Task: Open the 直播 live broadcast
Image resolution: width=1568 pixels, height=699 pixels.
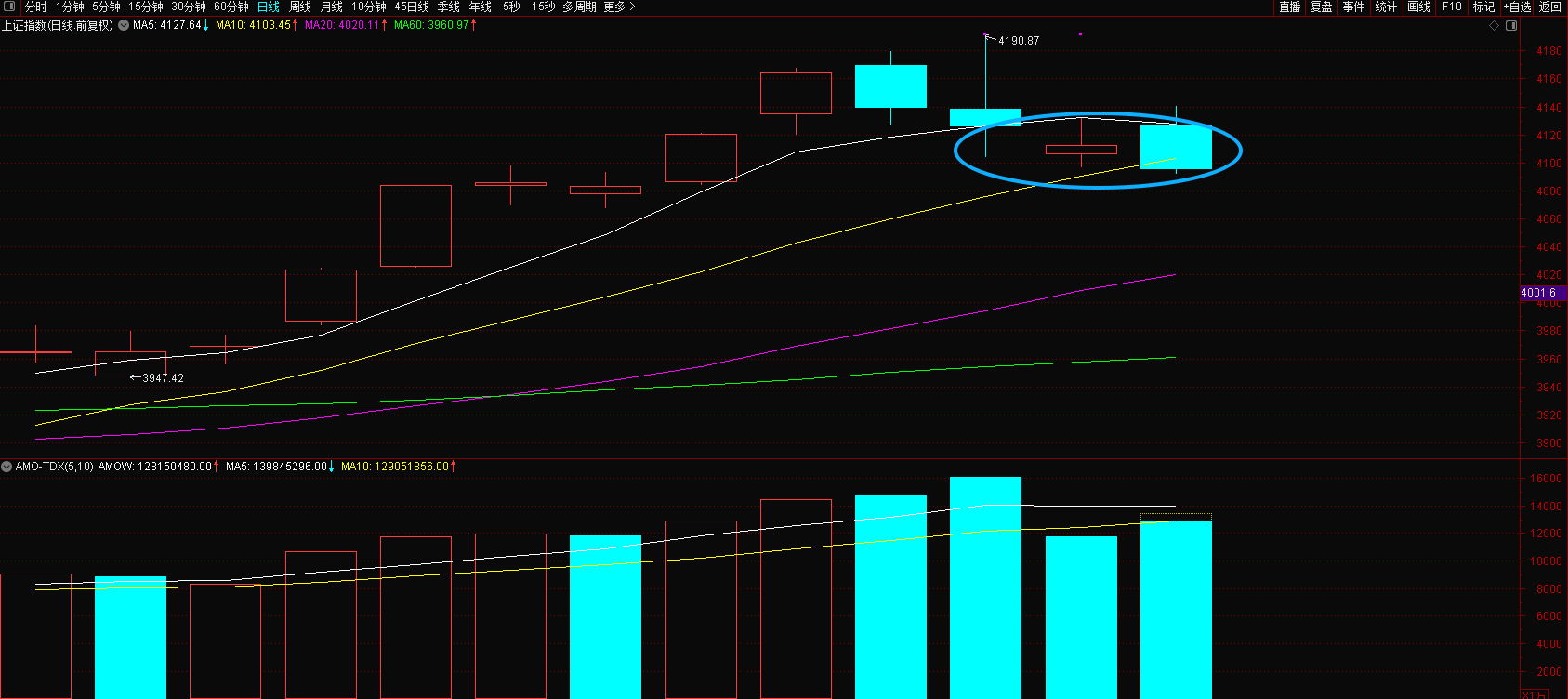Action: (x=1289, y=7)
